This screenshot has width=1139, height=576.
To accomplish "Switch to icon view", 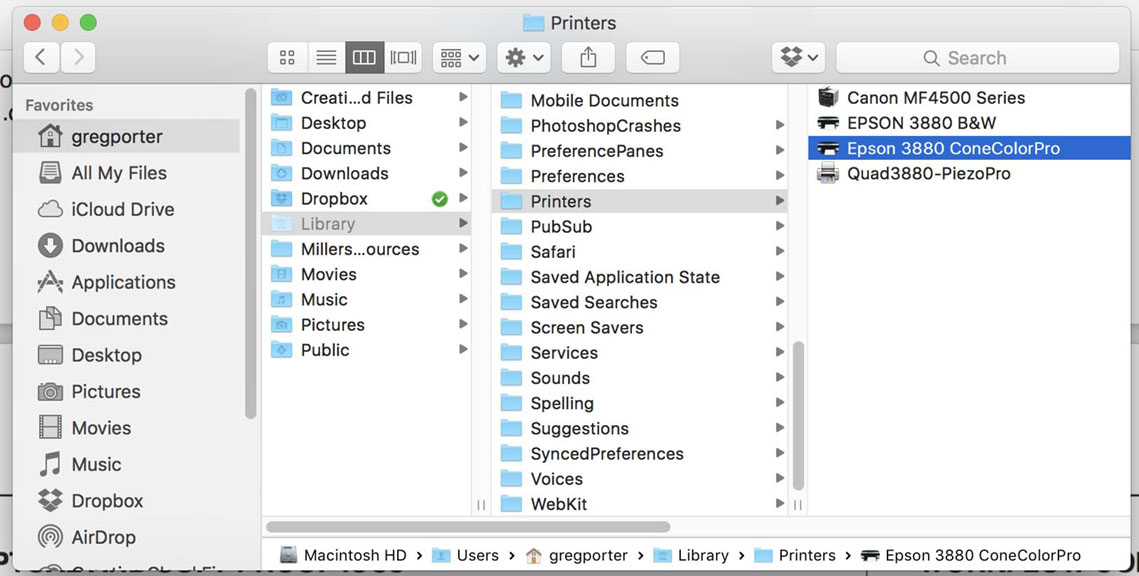I will pyautogui.click(x=287, y=57).
